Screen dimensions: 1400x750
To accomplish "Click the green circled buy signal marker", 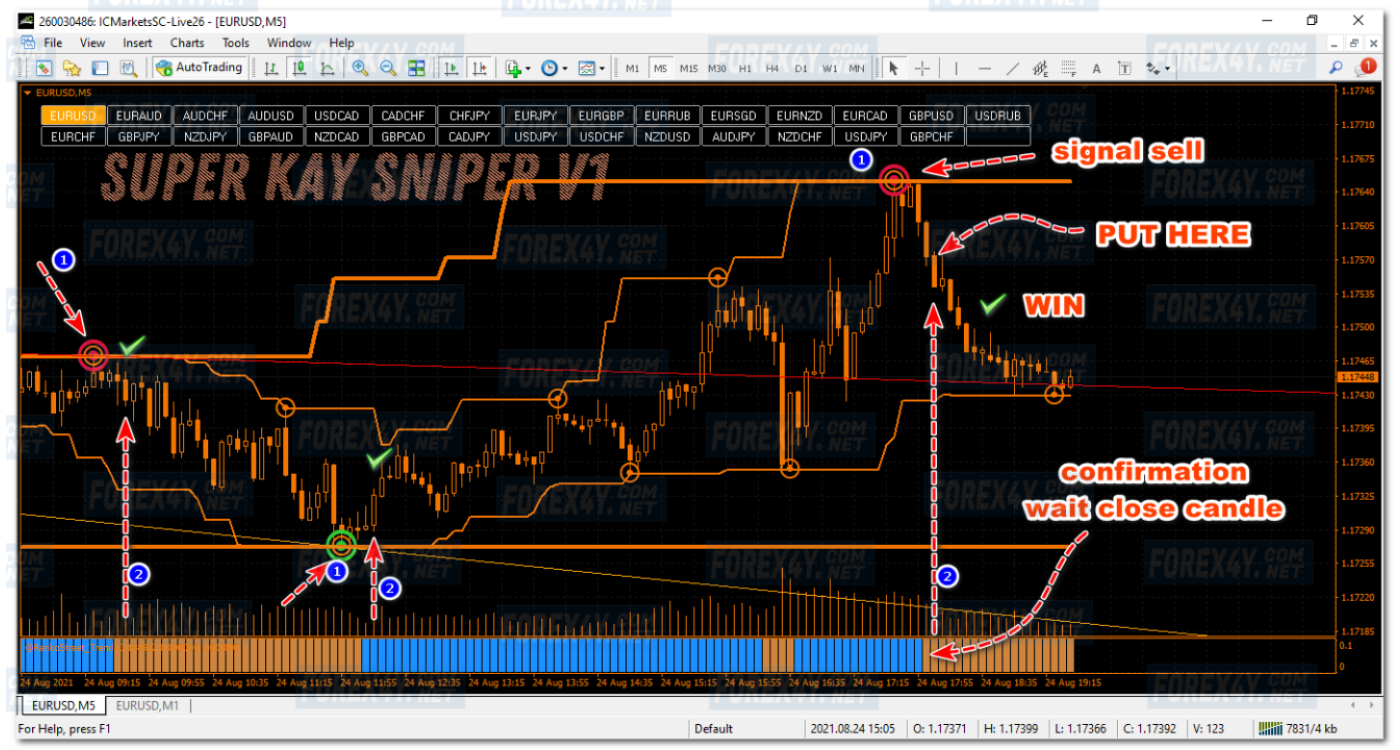I will click(342, 545).
